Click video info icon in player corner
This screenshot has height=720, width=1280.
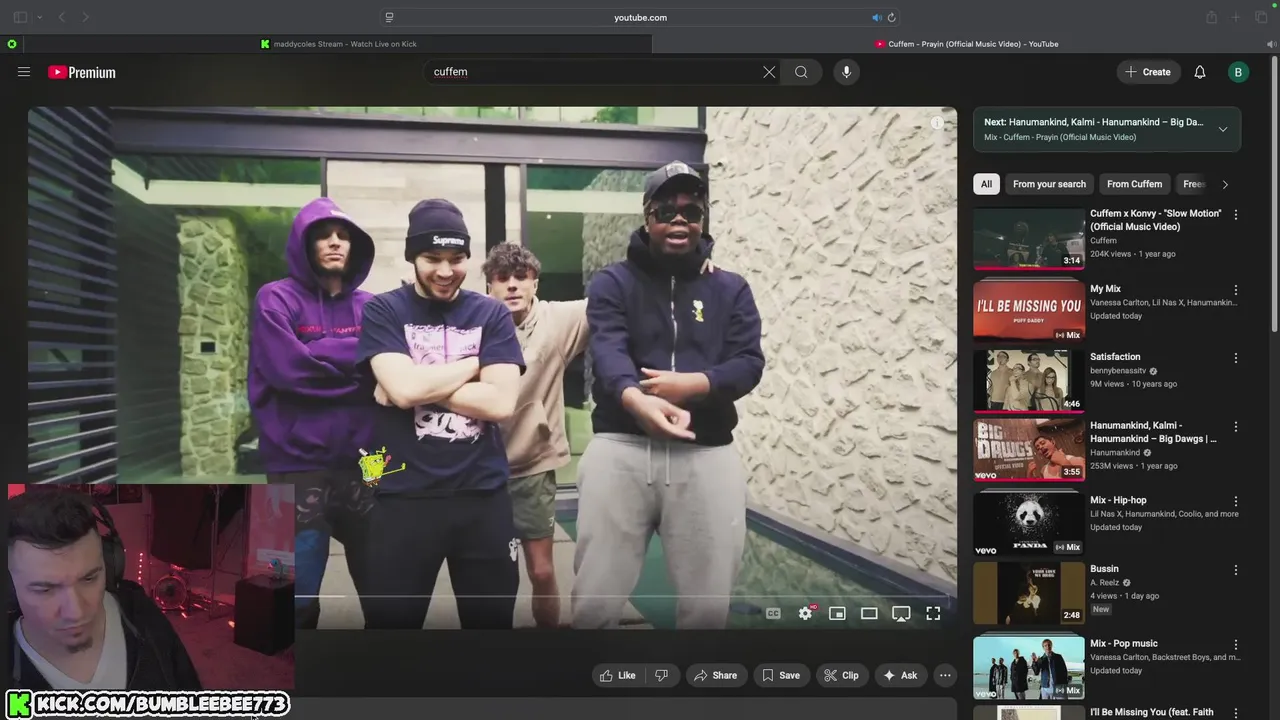click(937, 123)
